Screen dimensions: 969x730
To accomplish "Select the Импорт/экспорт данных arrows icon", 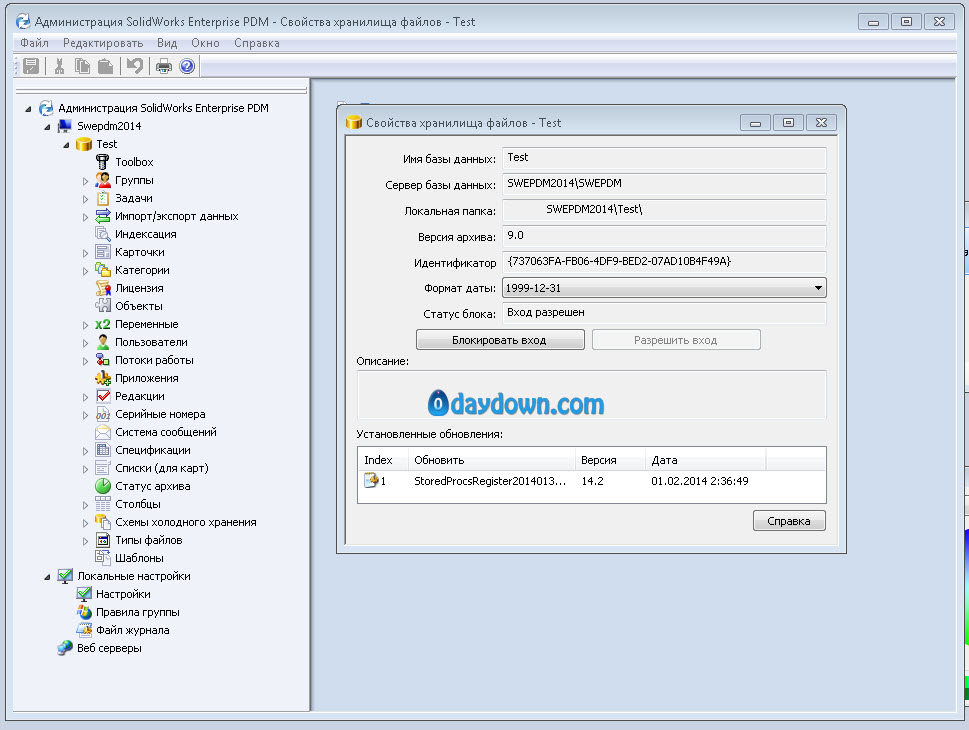I will click(x=103, y=216).
